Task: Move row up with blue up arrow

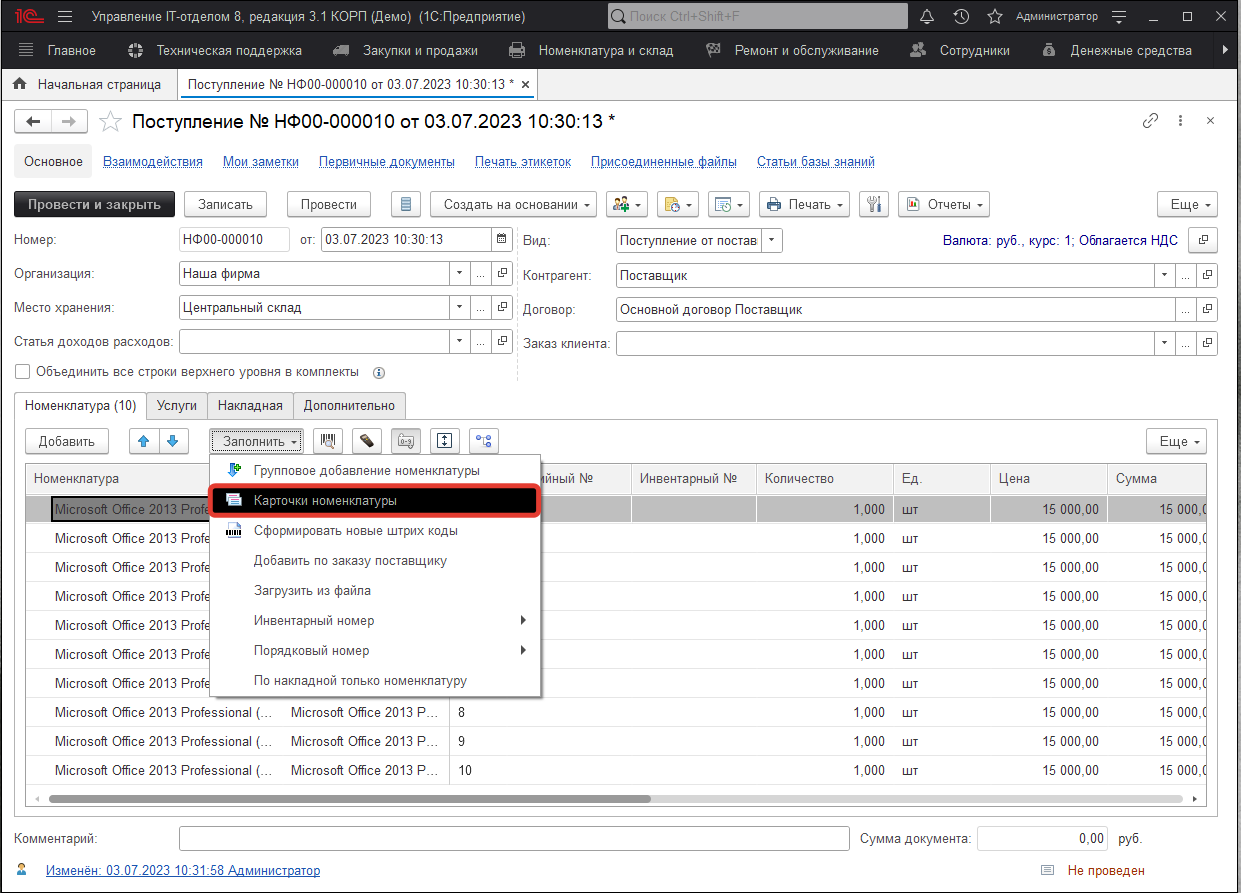Action: pyautogui.click(x=144, y=441)
